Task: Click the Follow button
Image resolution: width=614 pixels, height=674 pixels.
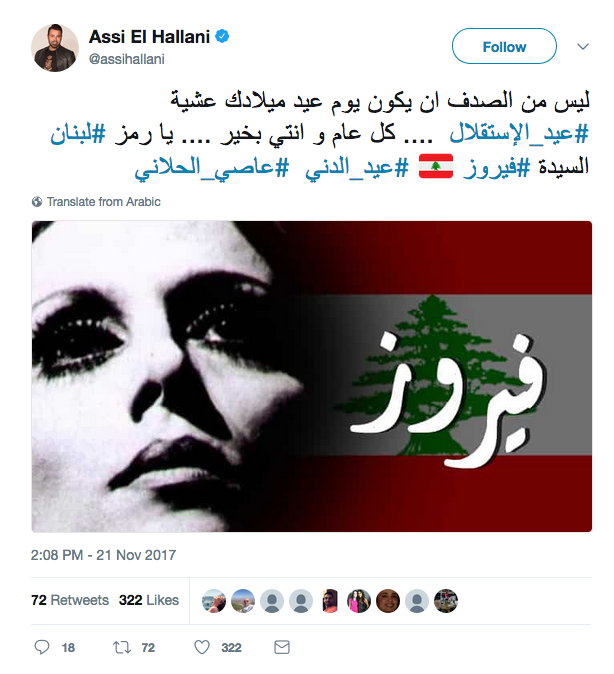Action: 504,46
